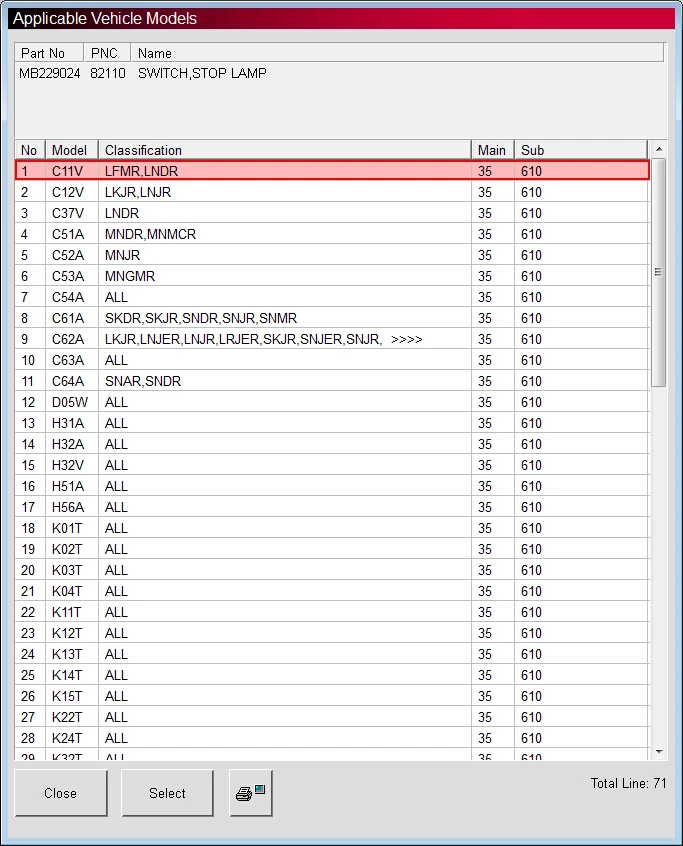Select the K14T model row
Image resolution: width=683 pixels, height=846 pixels.
[x=332, y=676]
